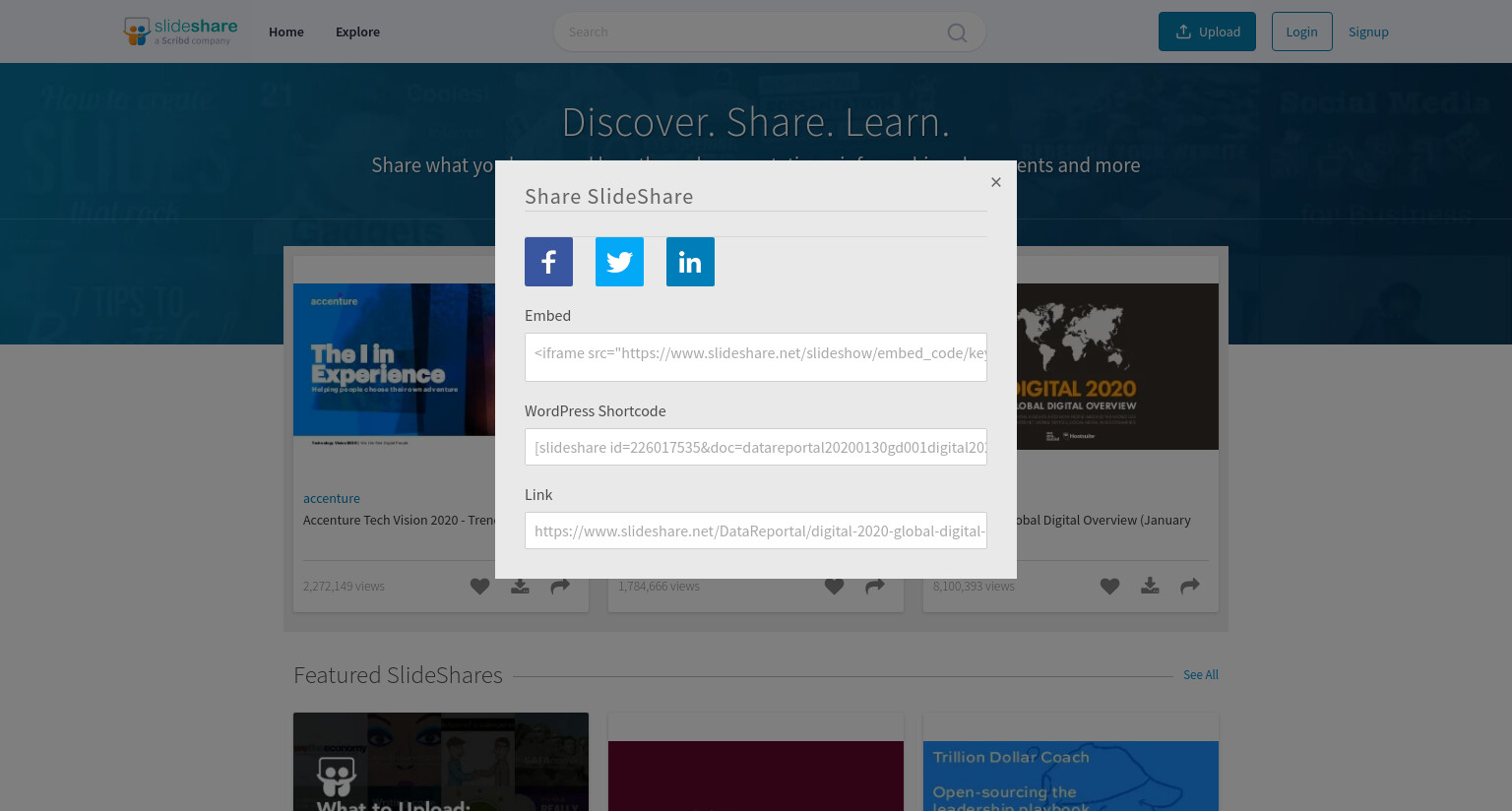Share the Accenture Tech Vision slideshow
This screenshot has height=811, width=1512.
pyautogui.click(x=560, y=586)
